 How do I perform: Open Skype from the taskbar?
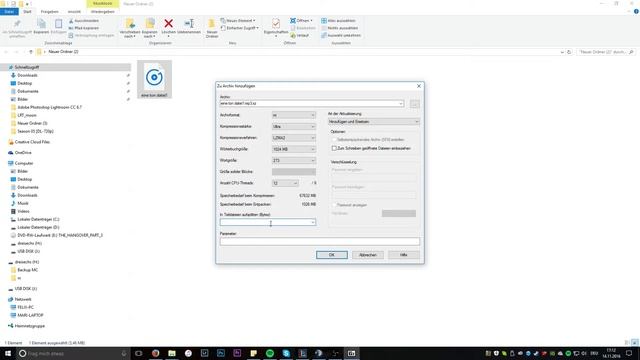(x=286, y=353)
